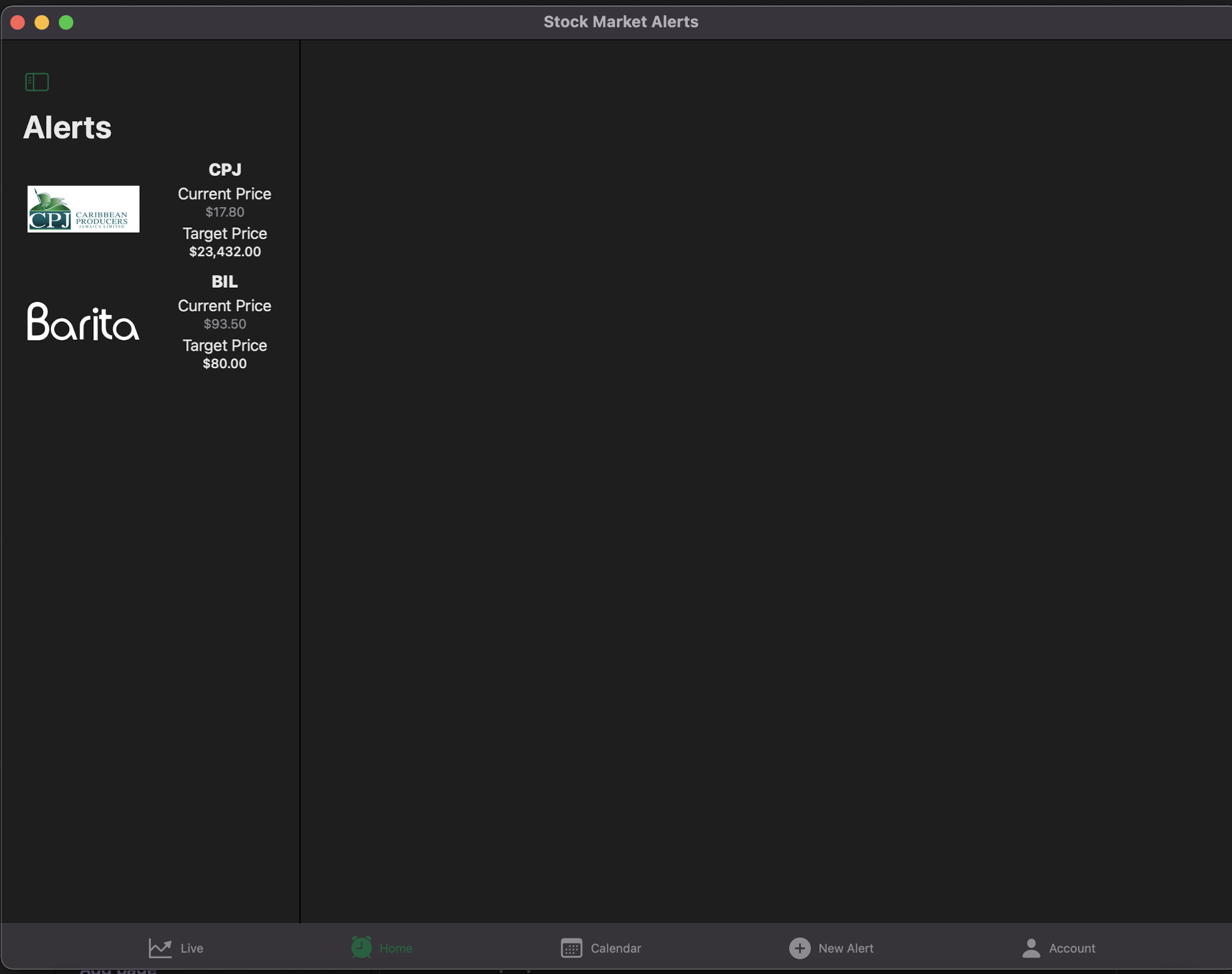1232x974 pixels.
Task: Open the Live tab label
Action: (191, 949)
